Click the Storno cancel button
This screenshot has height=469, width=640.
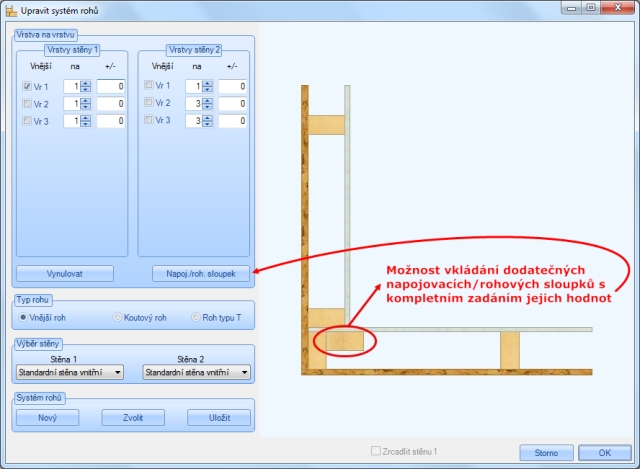click(546, 453)
